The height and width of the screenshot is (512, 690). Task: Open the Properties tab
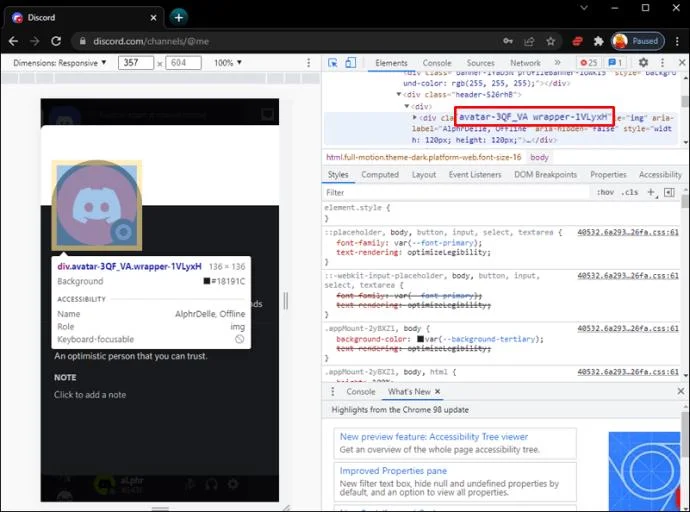[x=608, y=175]
